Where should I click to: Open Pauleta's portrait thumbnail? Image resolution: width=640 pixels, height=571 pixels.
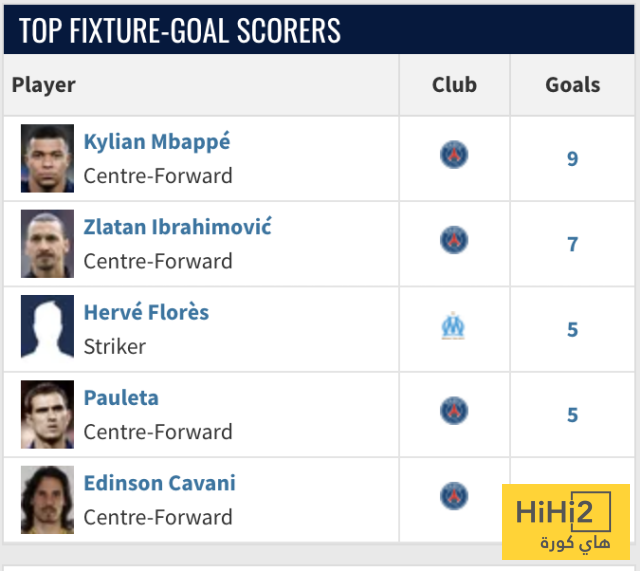(47, 414)
